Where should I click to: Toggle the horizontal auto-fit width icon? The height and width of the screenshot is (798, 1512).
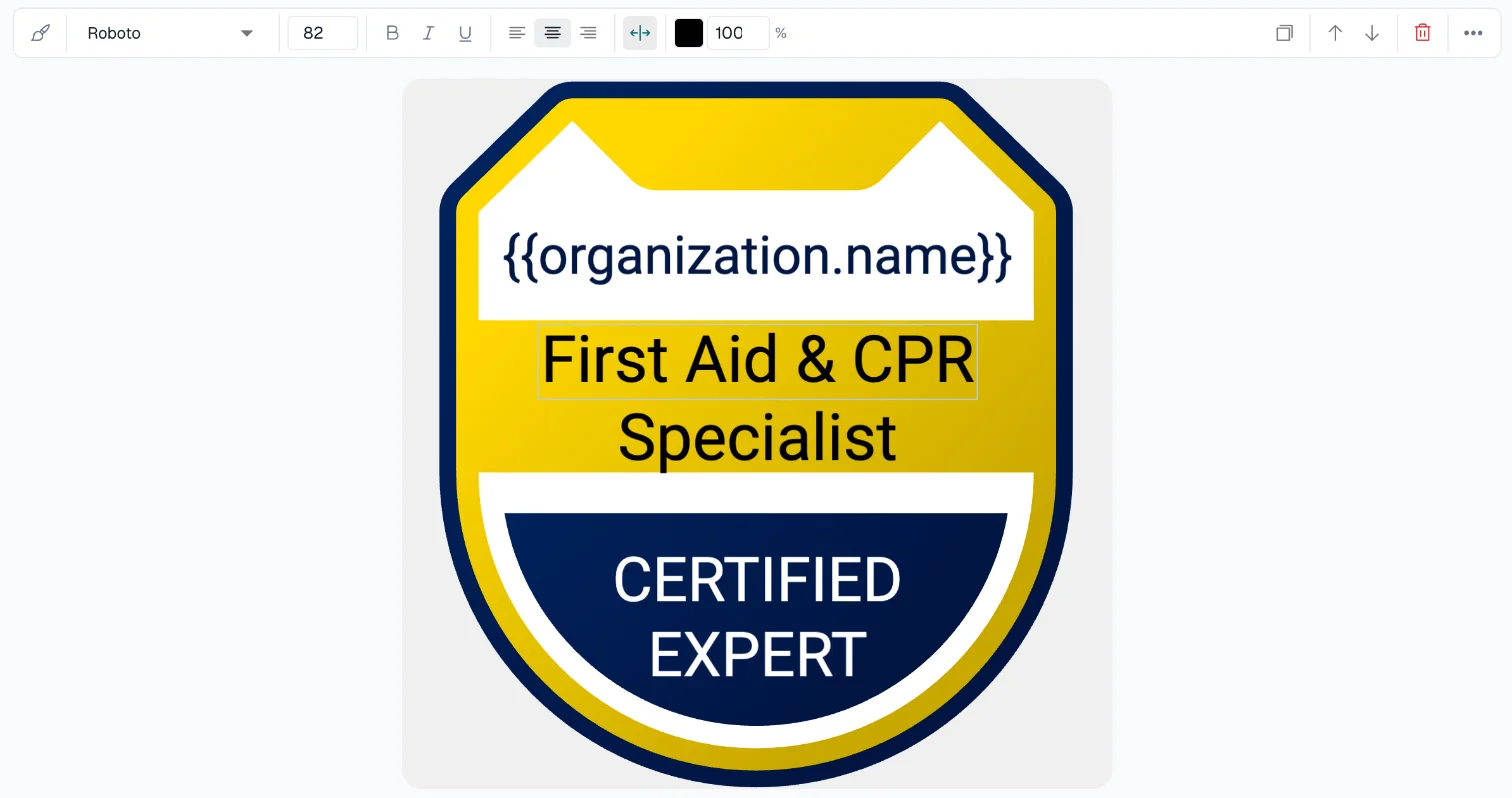[640, 33]
